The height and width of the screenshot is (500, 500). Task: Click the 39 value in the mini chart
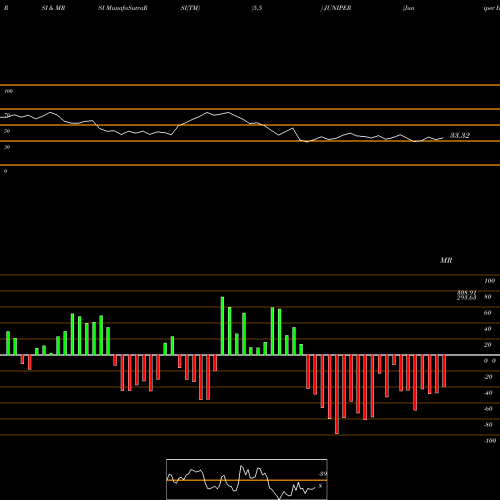pyautogui.click(x=323, y=474)
